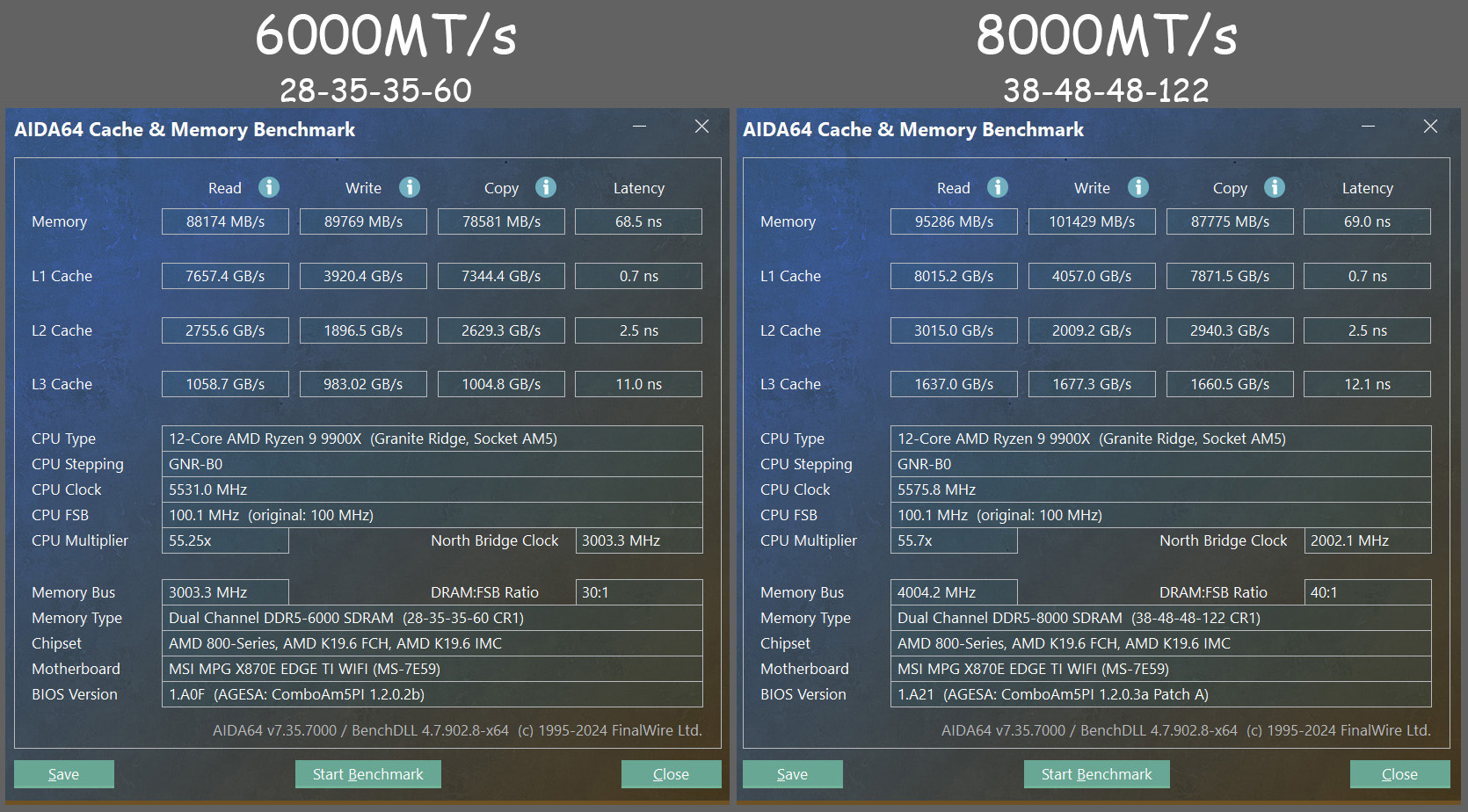Select L1 Cache read 7657.4 GB/s
1468x812 pixels.
[225, 276]
